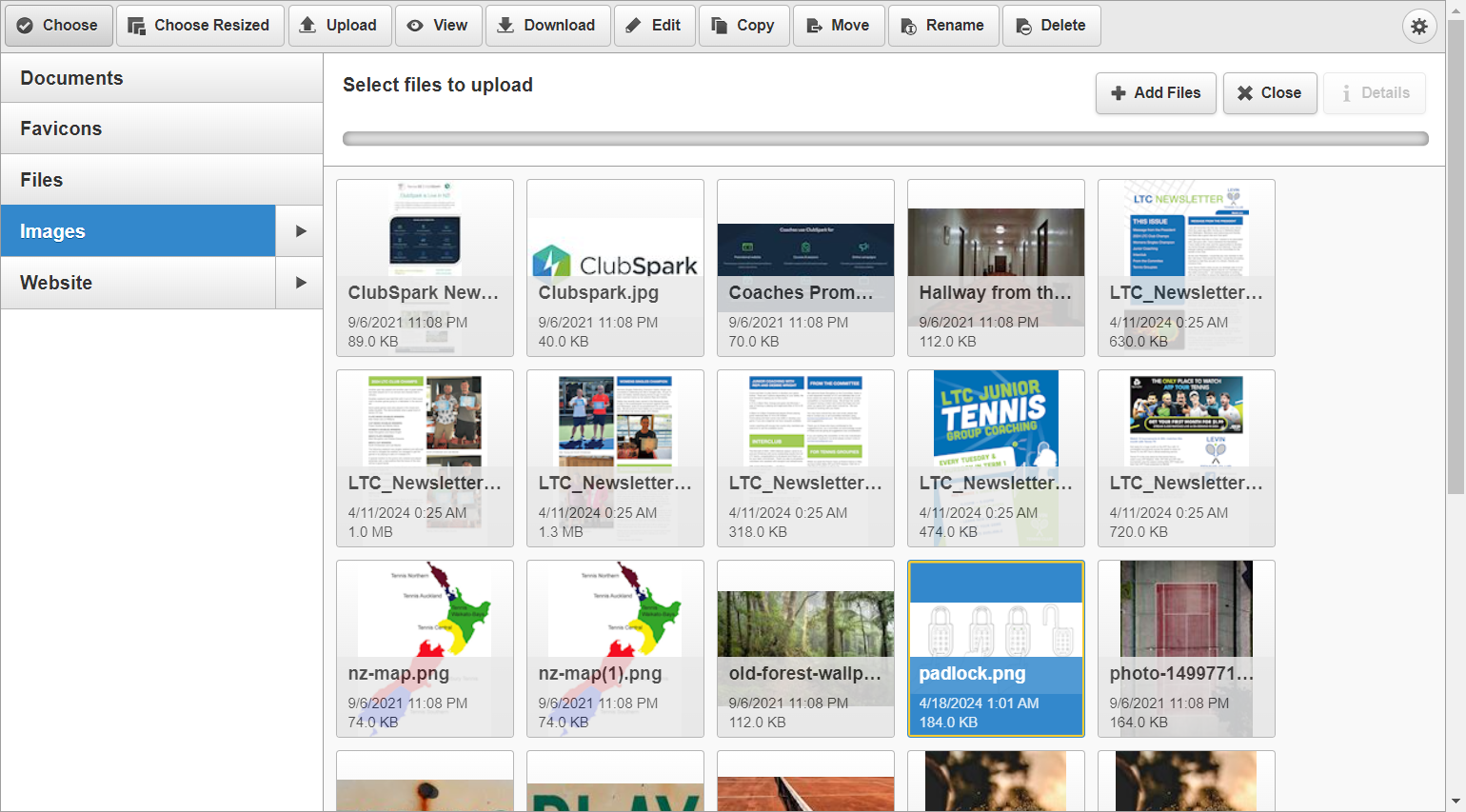This screenshot has height=812, width=1466.
Task: Select the nz-map.png file
Action: coord(425,648)
